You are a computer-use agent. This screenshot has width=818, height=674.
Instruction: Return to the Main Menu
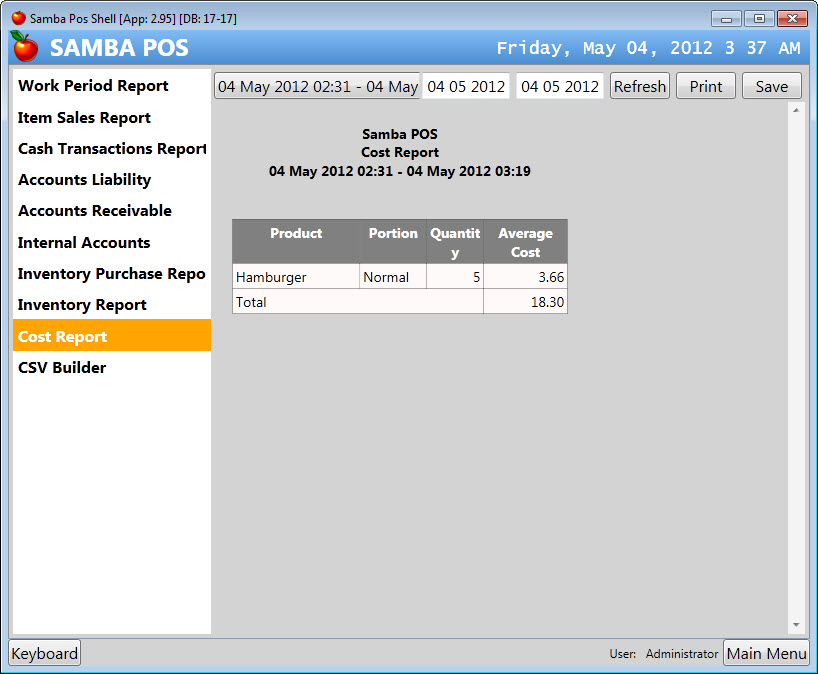click(766, 653)
